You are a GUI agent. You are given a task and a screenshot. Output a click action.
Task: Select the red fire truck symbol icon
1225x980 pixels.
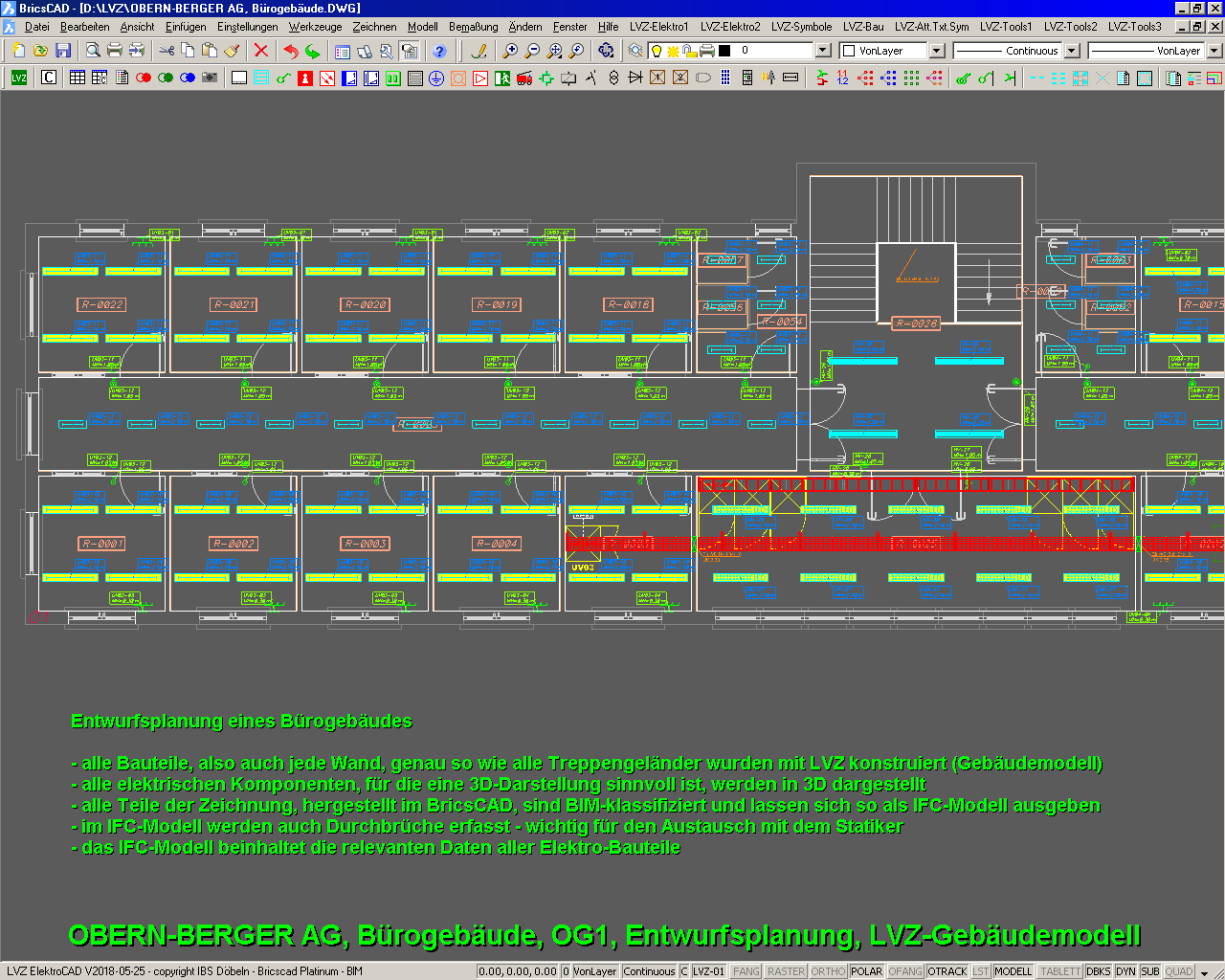point(524,78)
